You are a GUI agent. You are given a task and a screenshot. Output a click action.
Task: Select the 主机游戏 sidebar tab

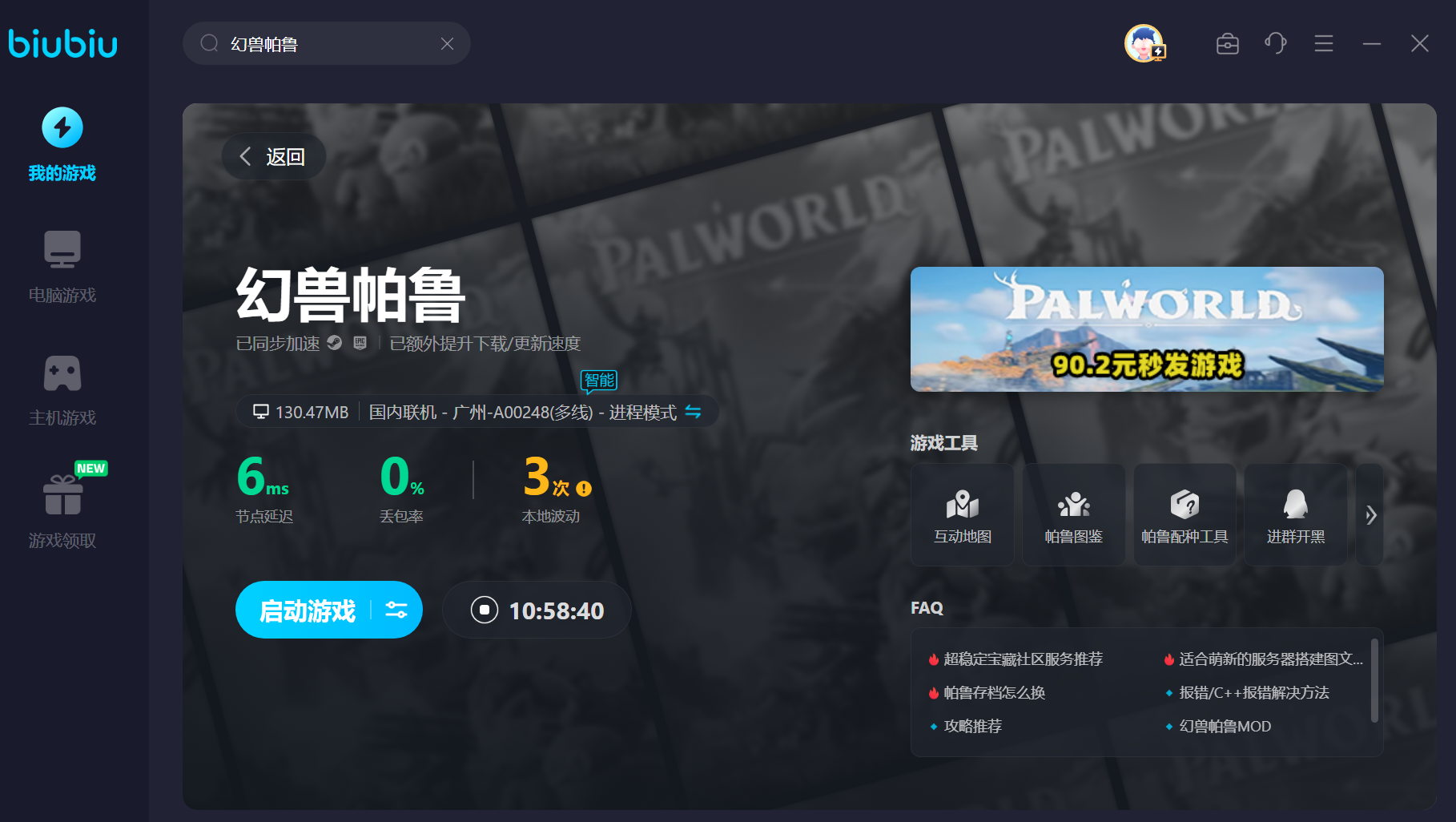[62, 390]
